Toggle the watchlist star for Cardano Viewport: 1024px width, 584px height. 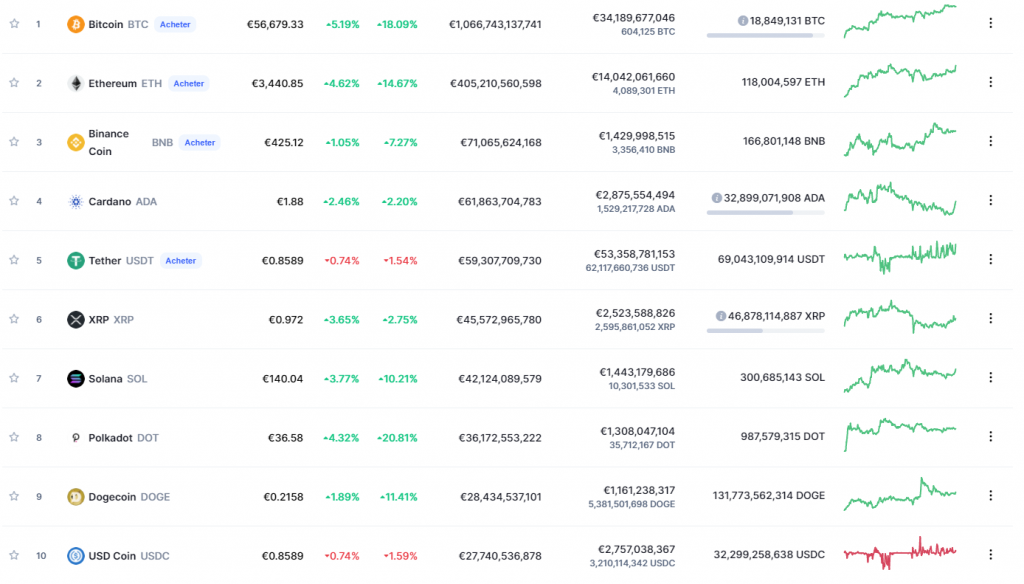coord(14,200)
